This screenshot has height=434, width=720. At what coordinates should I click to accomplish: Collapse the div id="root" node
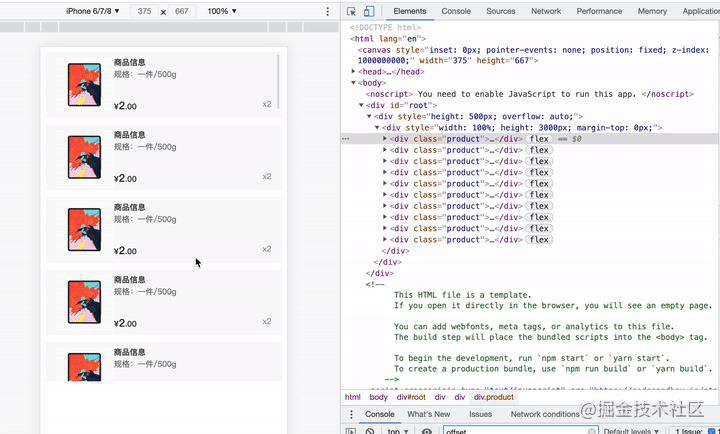[361, 105]
